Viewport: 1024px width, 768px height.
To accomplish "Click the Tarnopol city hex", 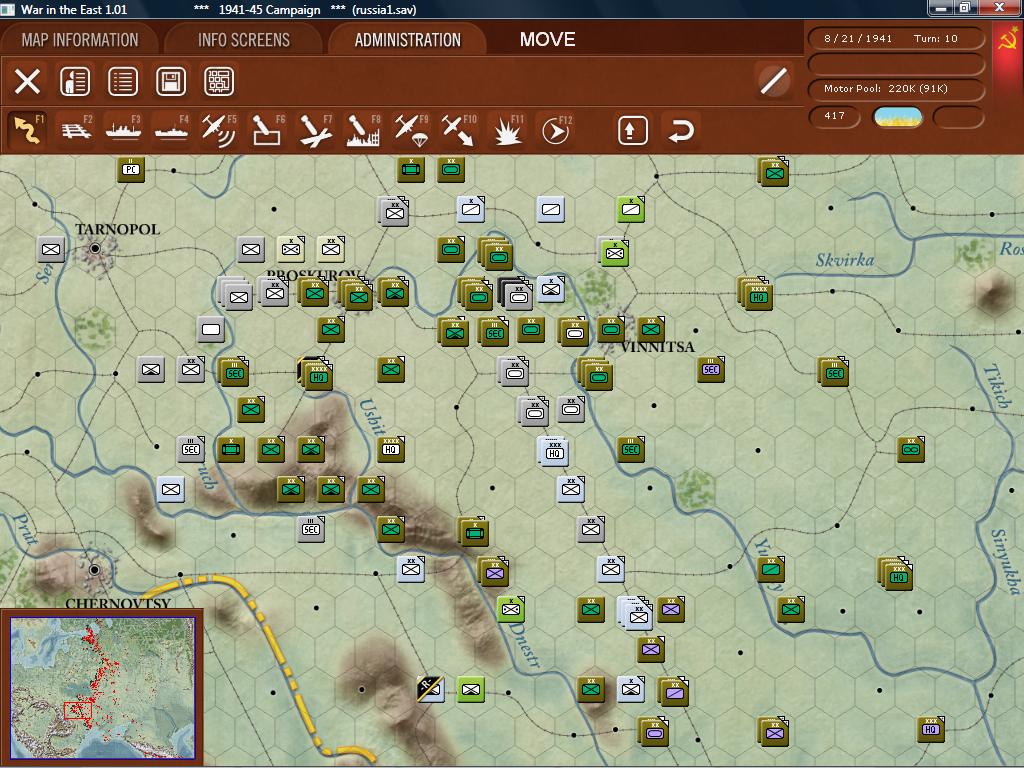I will pos(95,248).
